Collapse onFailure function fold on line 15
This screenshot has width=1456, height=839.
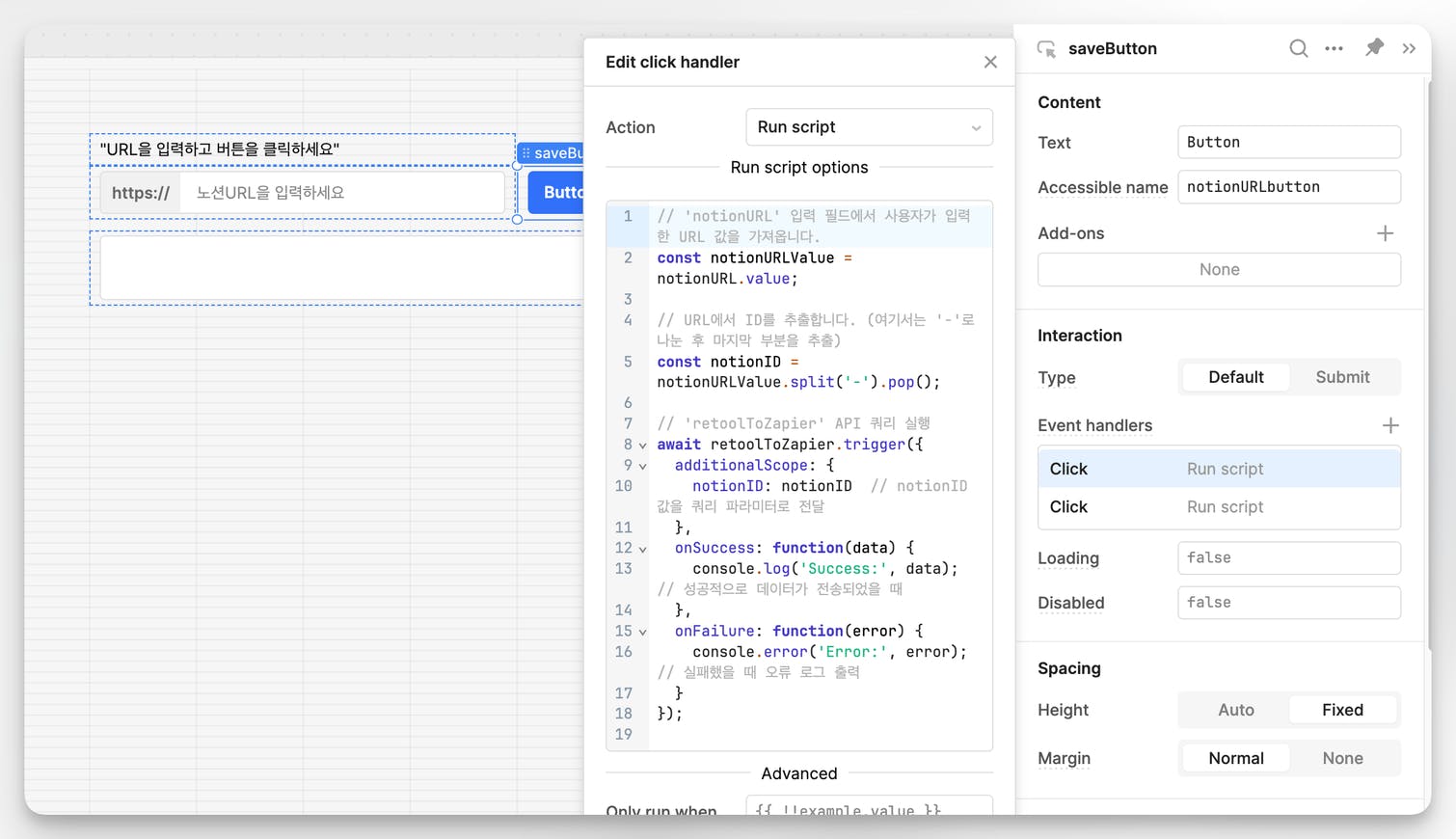click(643, 633)
